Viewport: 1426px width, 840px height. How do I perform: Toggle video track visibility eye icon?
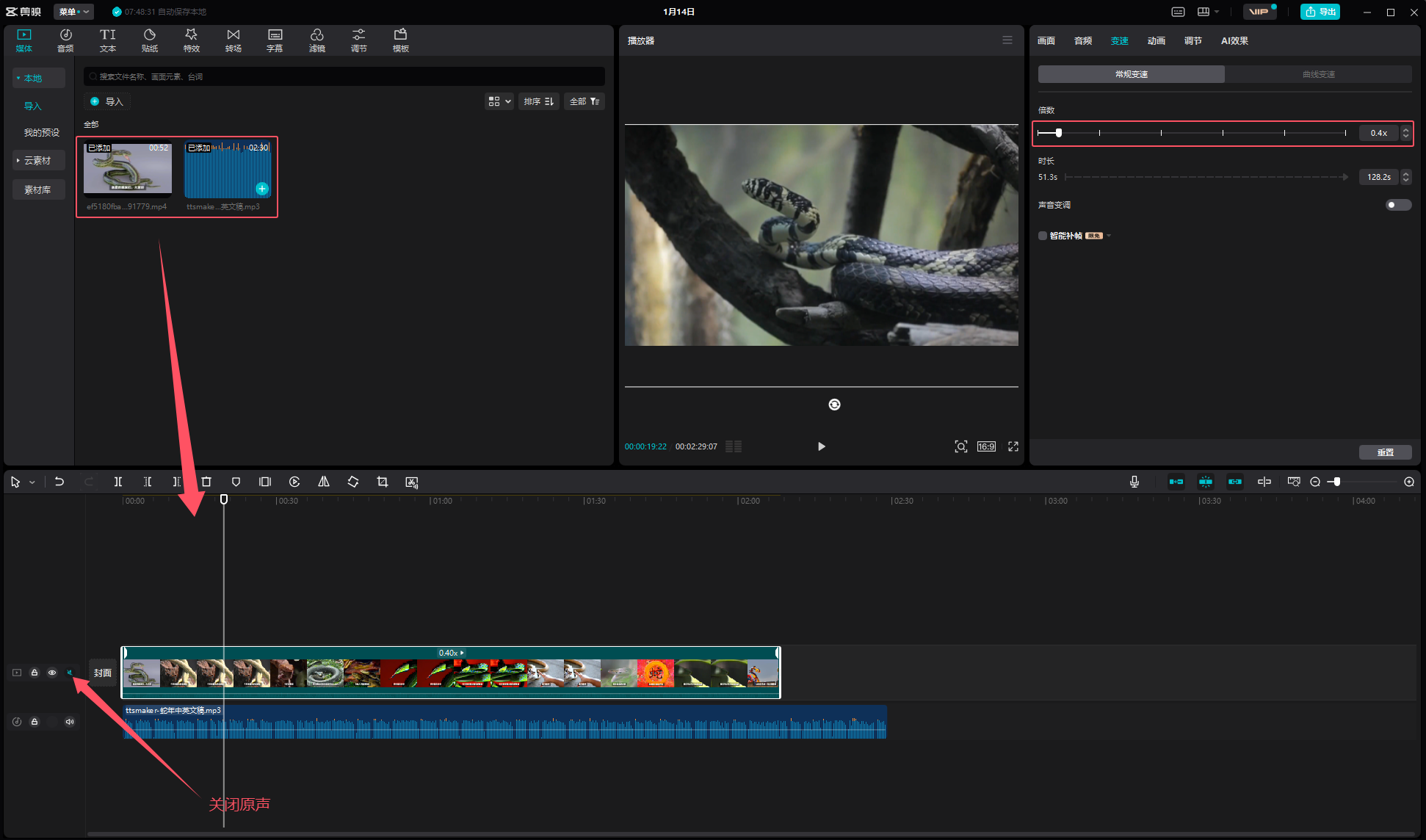pos(52,673)
